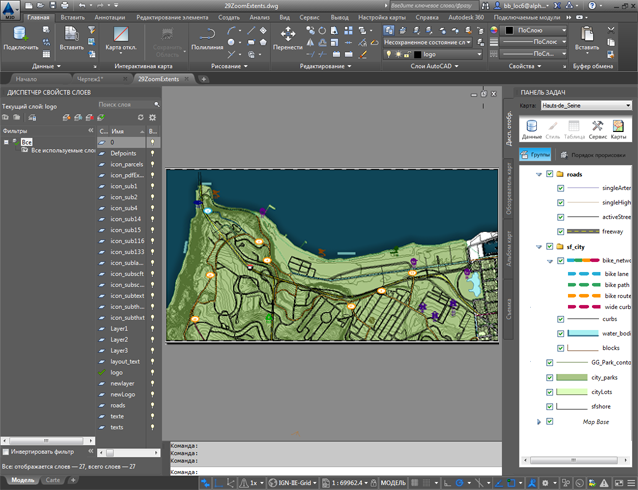Click the Сервис tools icon in task pane
The height and width of the screenshot is (490, 638).
click(x=597, y=128)
